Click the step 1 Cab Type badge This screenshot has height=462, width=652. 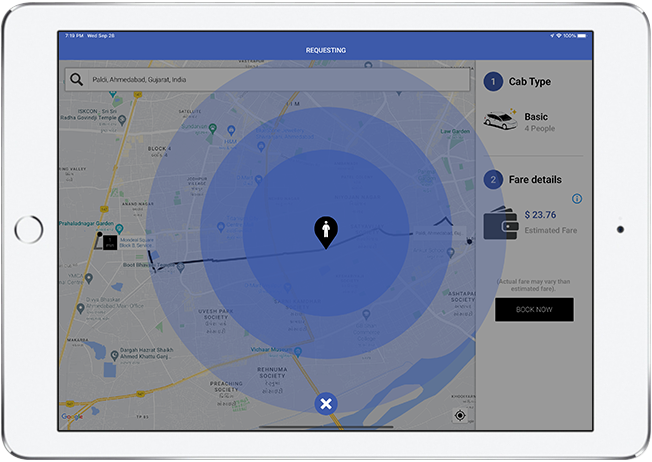pyautogui.click(x=493, y=82)
